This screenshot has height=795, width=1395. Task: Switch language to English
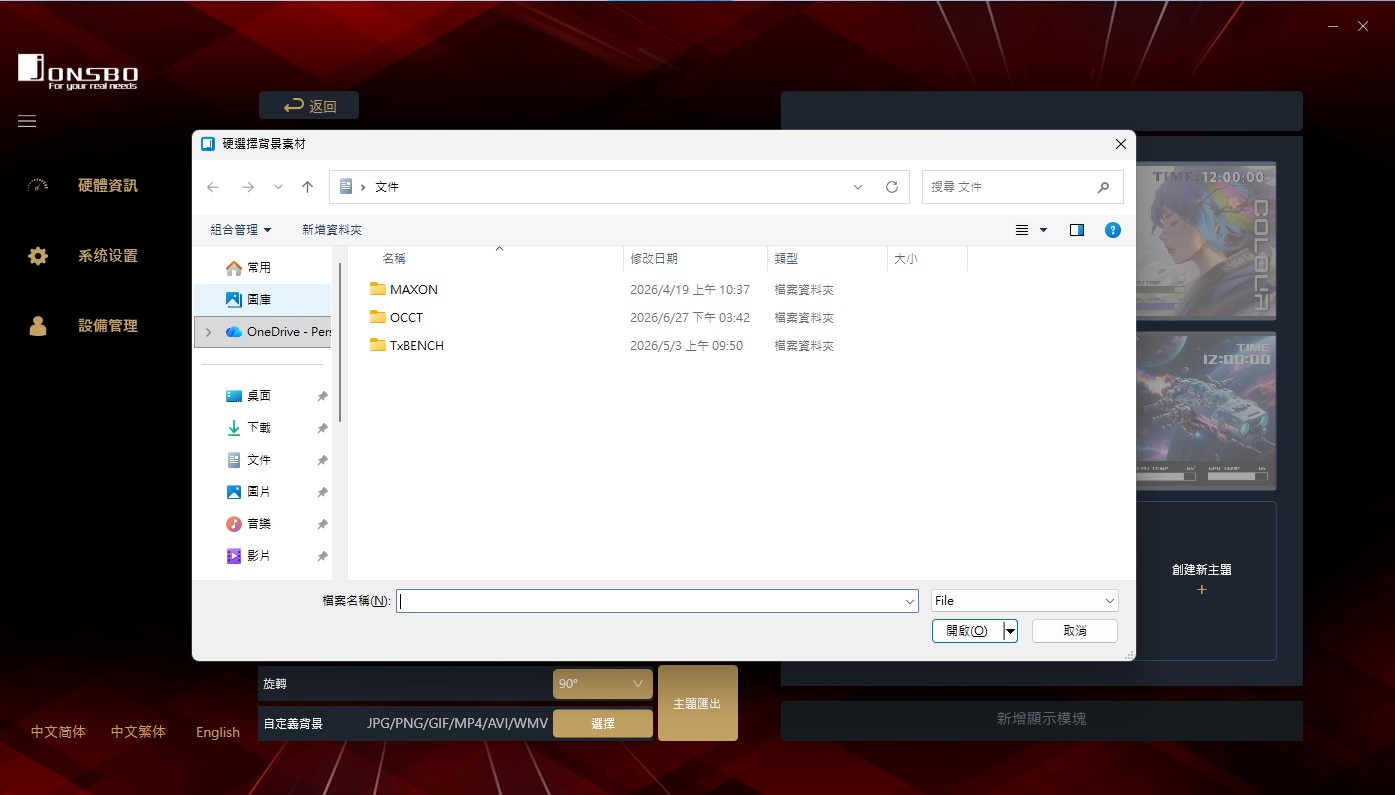tap(218, 732)
